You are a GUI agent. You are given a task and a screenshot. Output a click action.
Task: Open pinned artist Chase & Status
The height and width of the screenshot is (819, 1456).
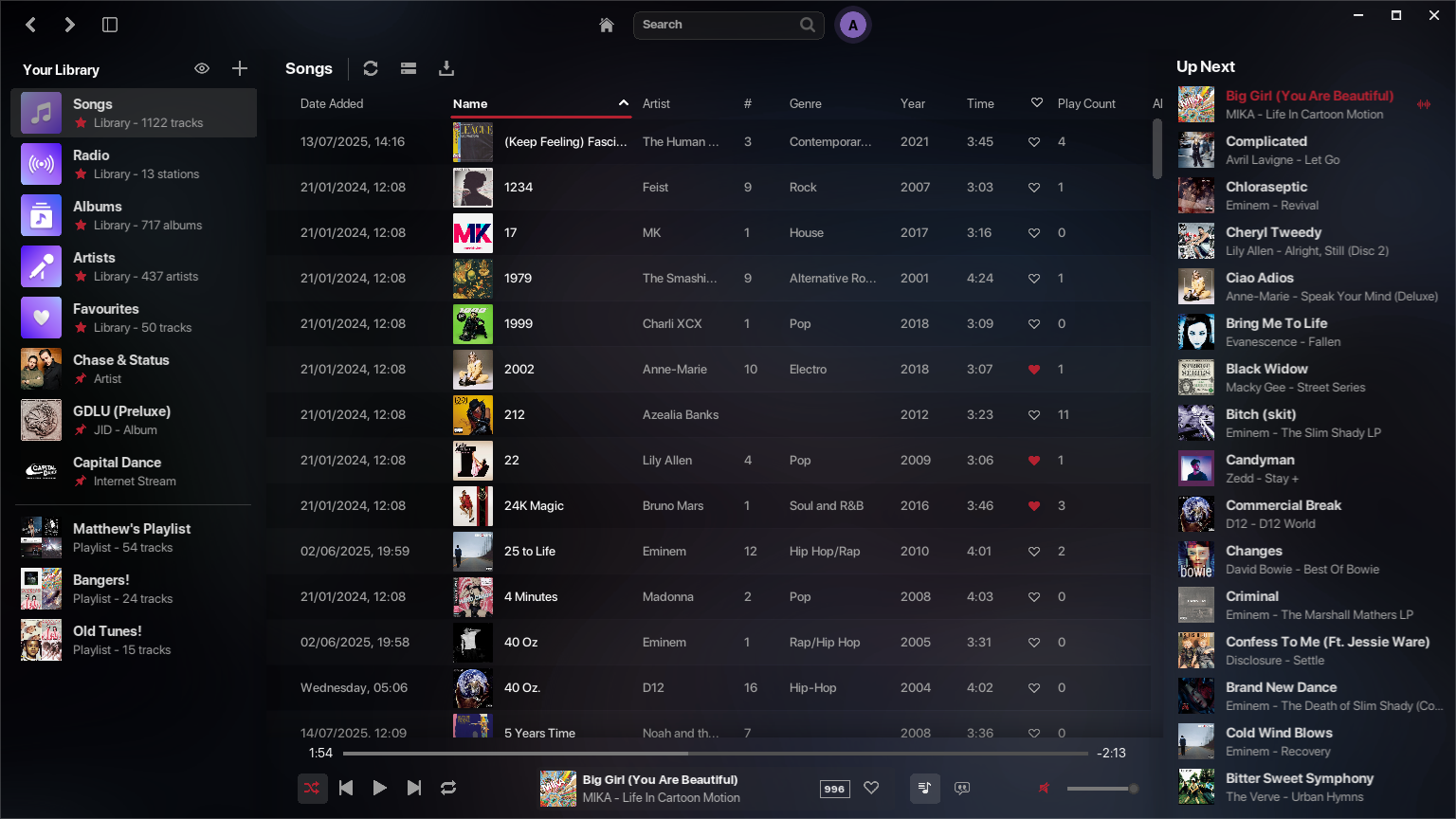[134, 369]
